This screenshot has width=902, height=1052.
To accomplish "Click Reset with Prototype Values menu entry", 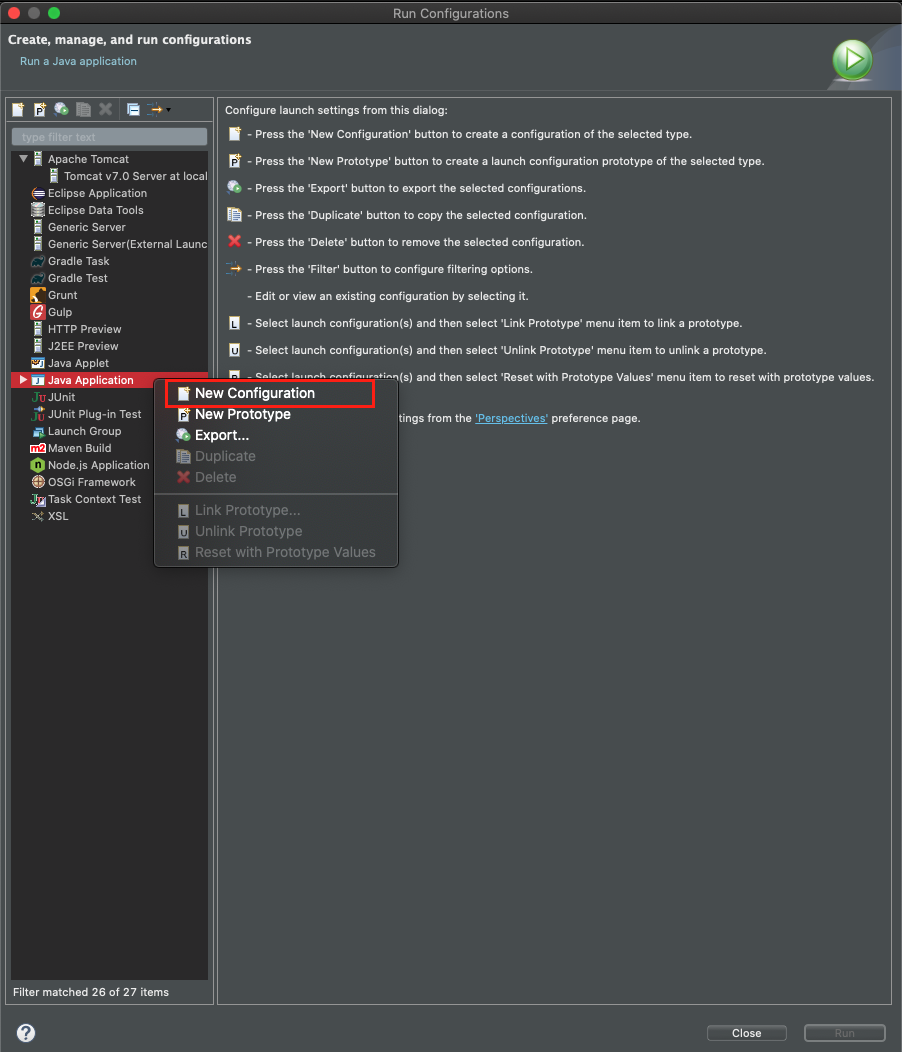I will 276,552.
